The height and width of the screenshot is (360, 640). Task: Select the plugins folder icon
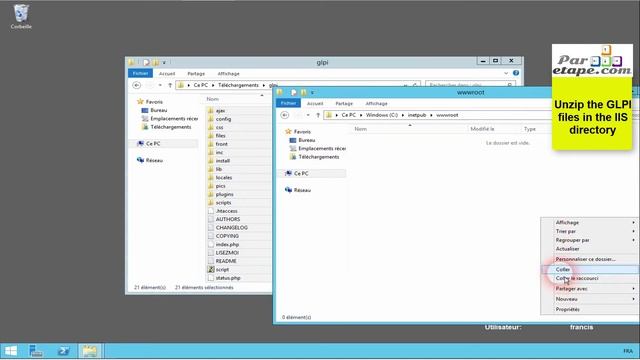tap(211, 194)
